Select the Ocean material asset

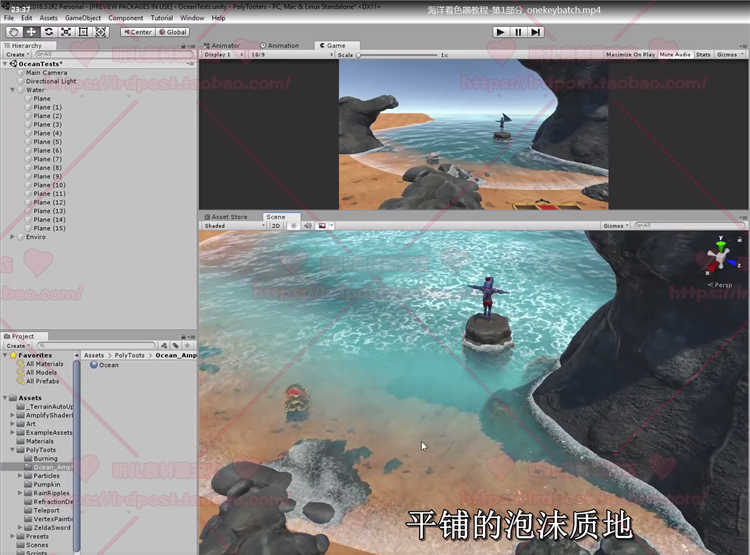pos(104,365)
